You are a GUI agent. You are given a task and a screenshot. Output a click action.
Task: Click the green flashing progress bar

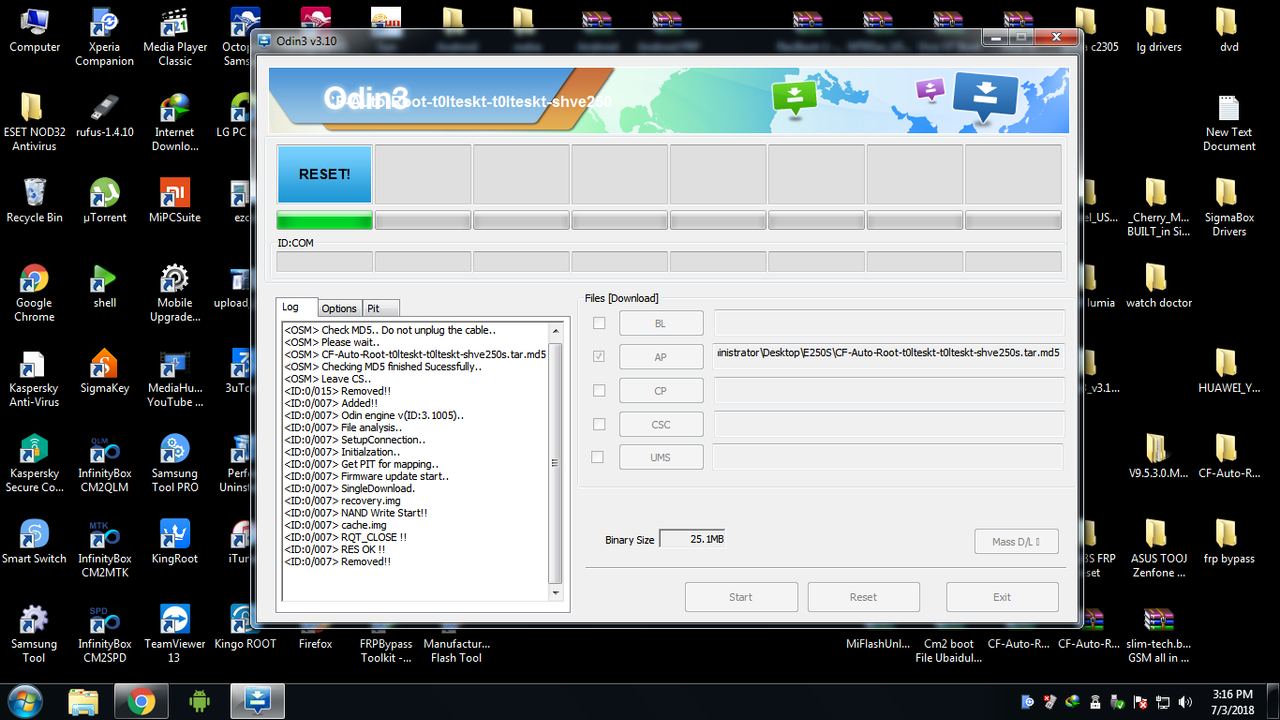[324, 219]
